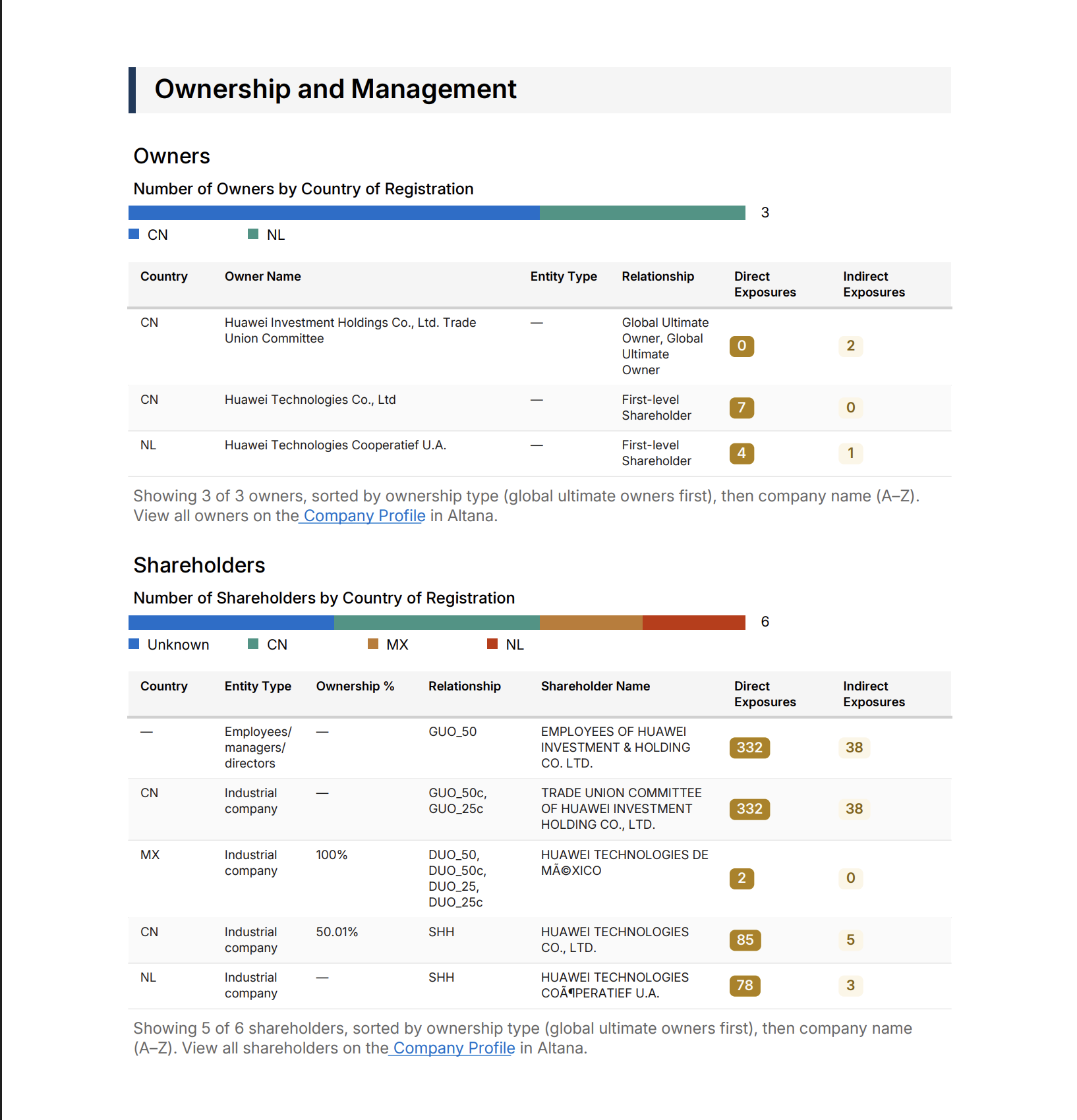
Task: Click the red NL segment of shareholders bar
Action: [x=694, y=623]
